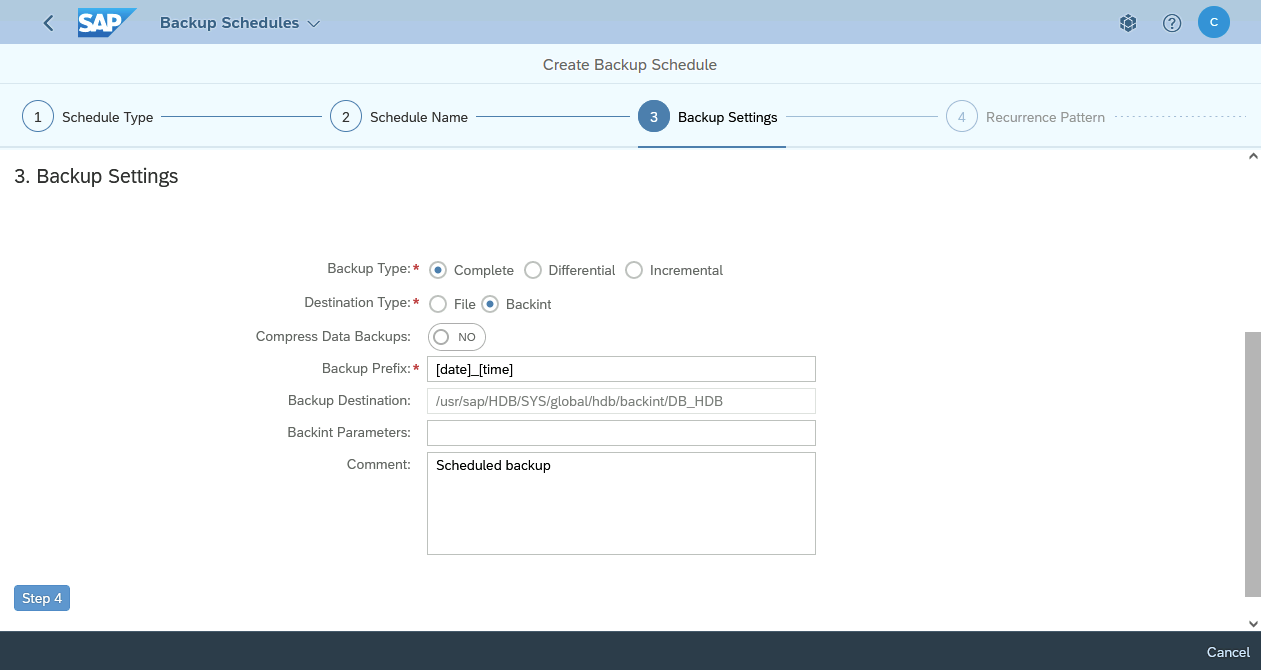Click the SAP logo in the header
This screenshot has width=1261, height=670.
point(106,22)
